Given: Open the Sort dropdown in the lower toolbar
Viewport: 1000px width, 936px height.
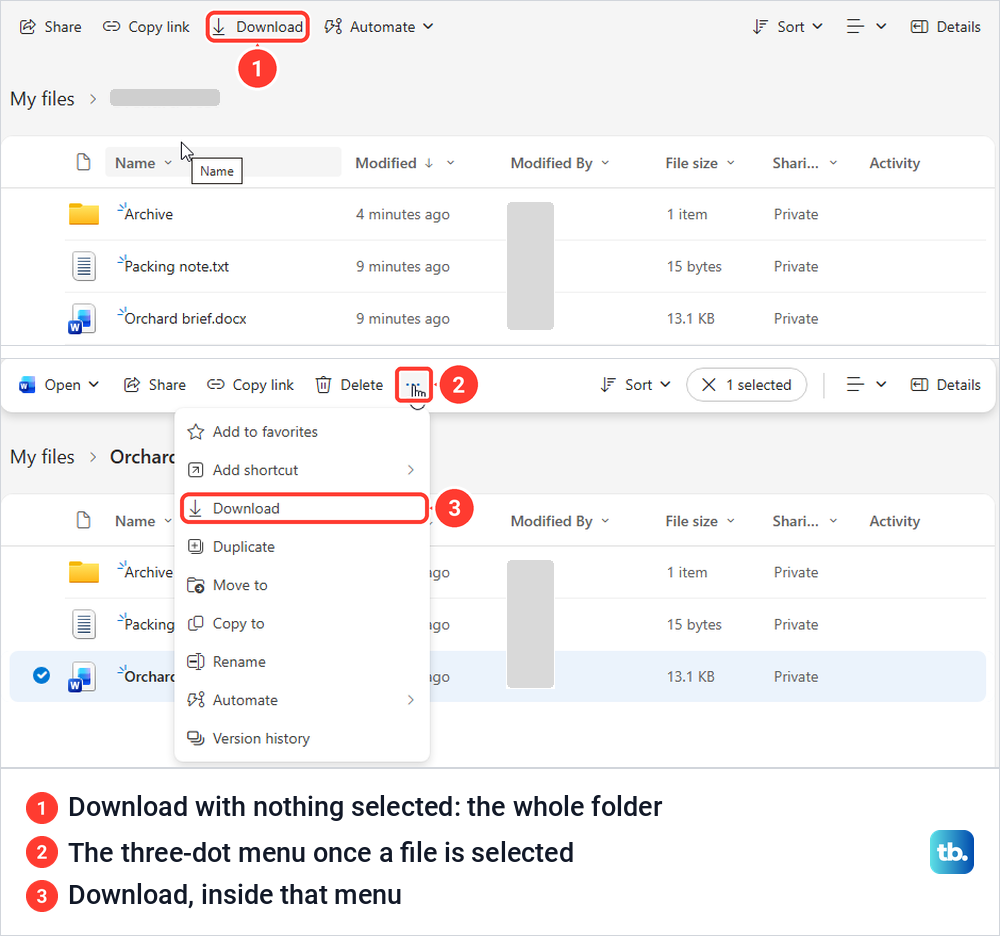Looking at the screenshot, I should (635, 385).
